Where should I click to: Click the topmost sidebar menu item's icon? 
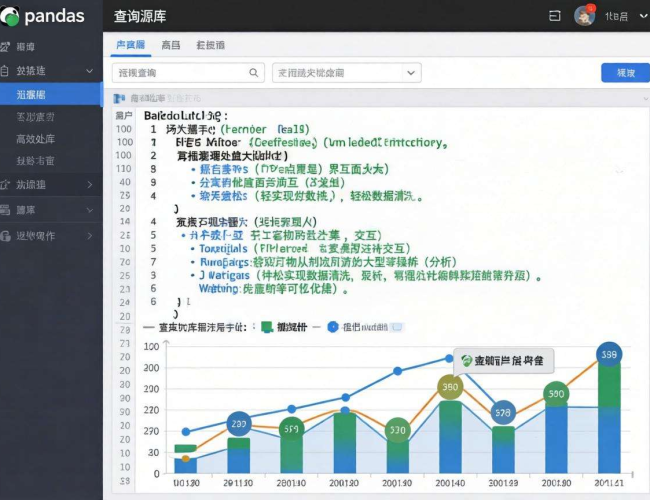click(5, 47)
